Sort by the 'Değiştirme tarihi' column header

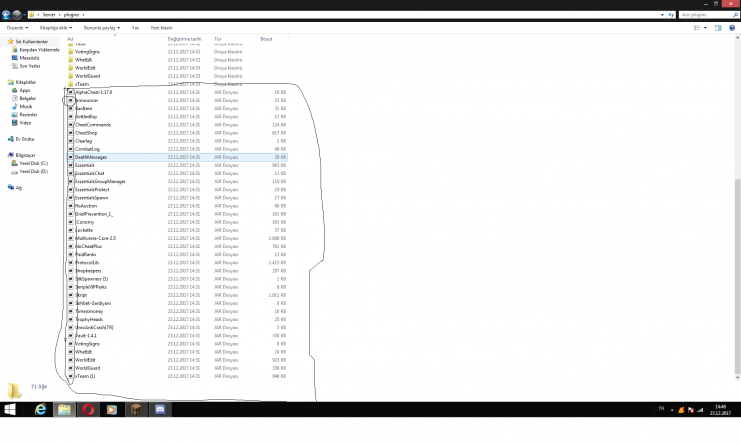pyautogui.click(x=184, y=39)
